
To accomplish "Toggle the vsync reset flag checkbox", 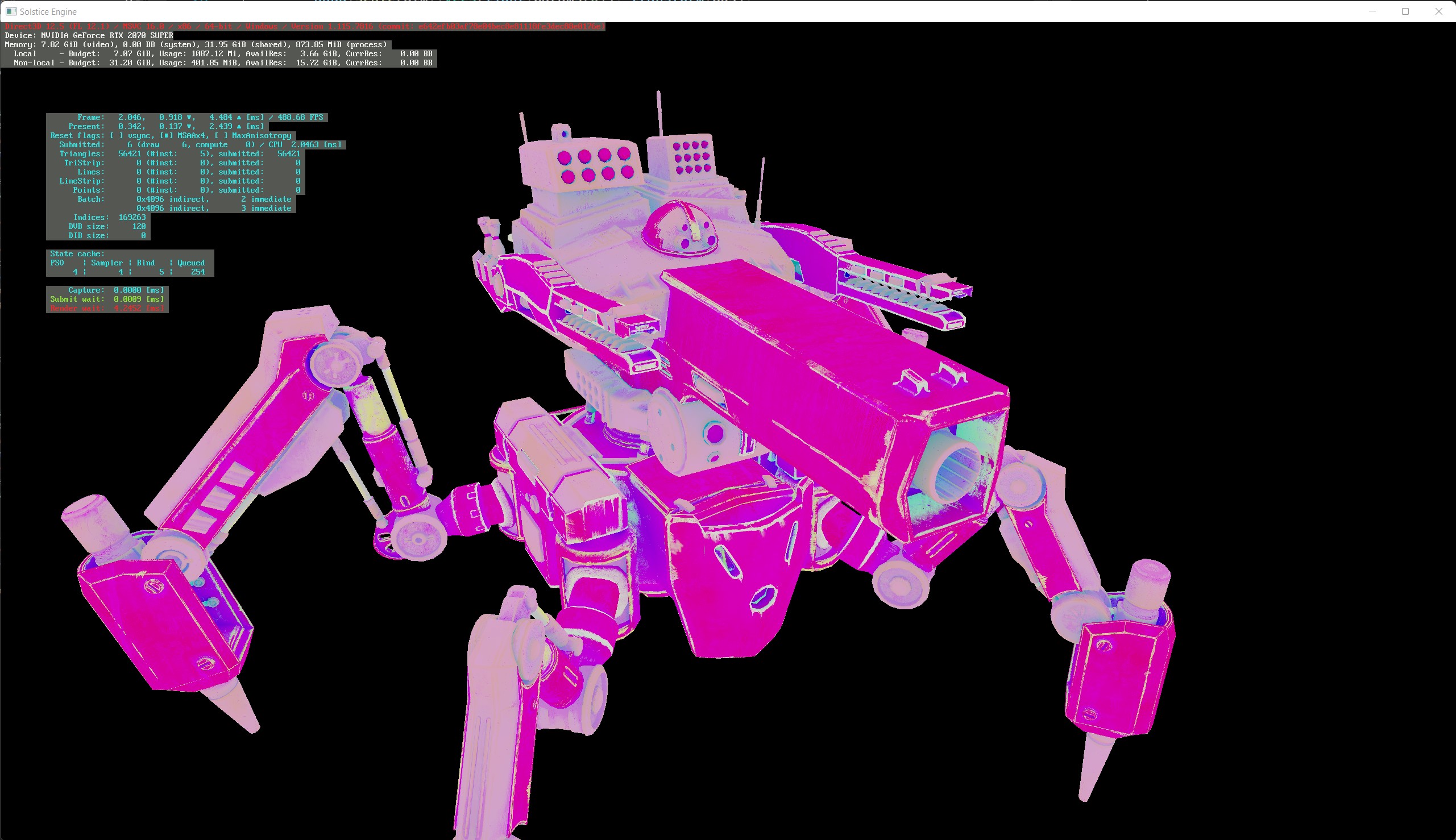I will coord(117,136).
